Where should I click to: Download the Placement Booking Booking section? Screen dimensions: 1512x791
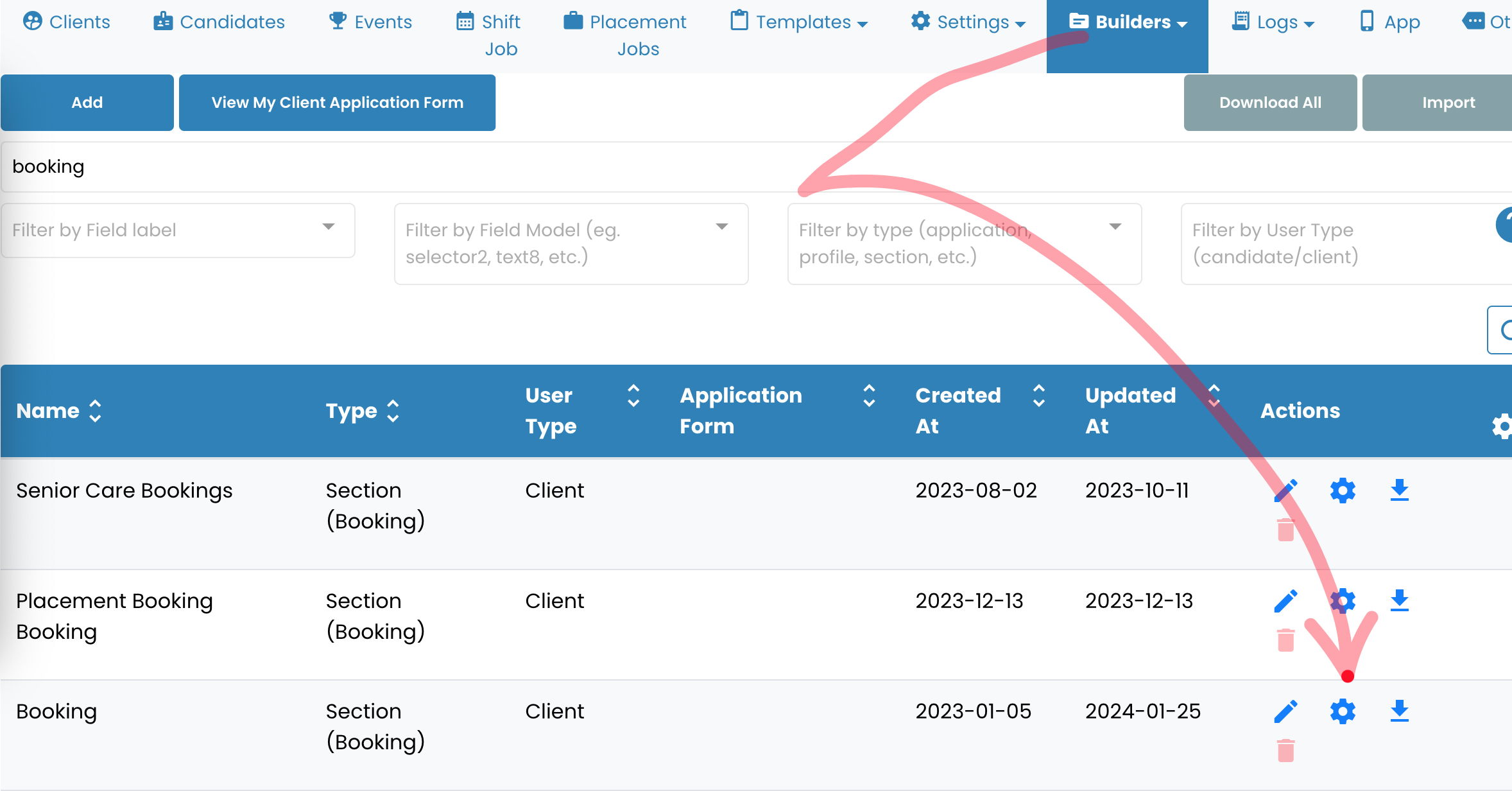pos(1400,601)
